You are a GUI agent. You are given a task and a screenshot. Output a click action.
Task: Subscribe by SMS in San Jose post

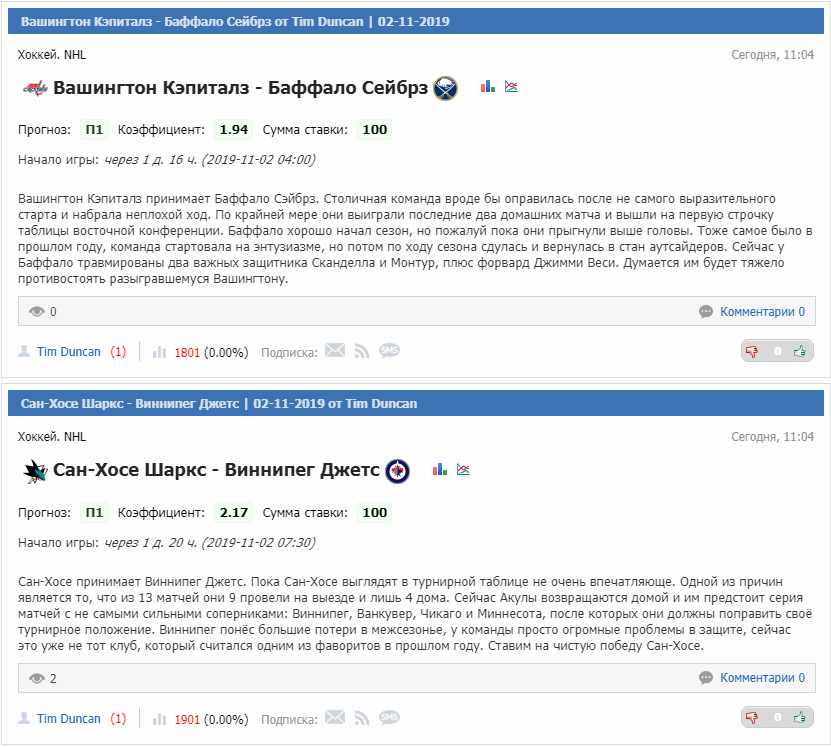(x=389, y=717)
